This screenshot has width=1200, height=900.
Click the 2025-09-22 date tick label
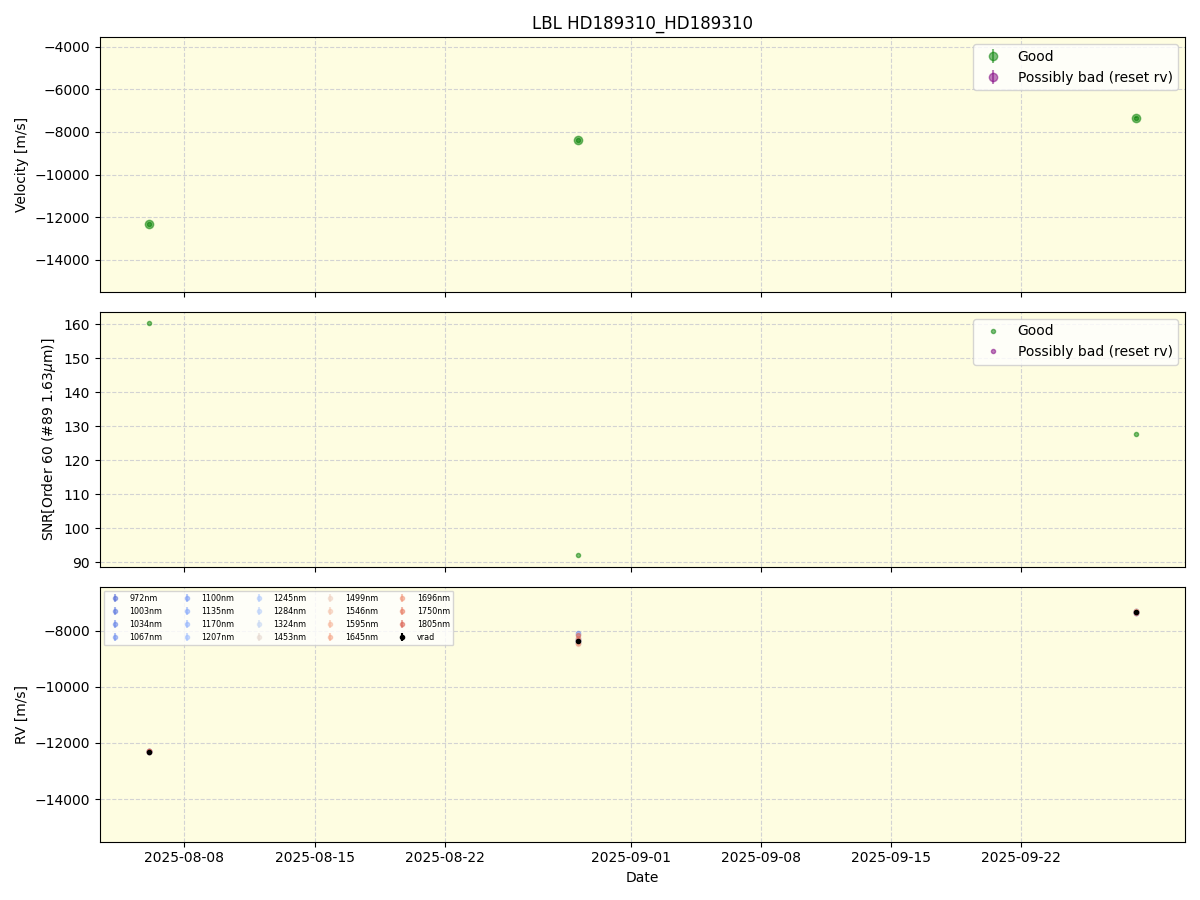coord(1021,857)
